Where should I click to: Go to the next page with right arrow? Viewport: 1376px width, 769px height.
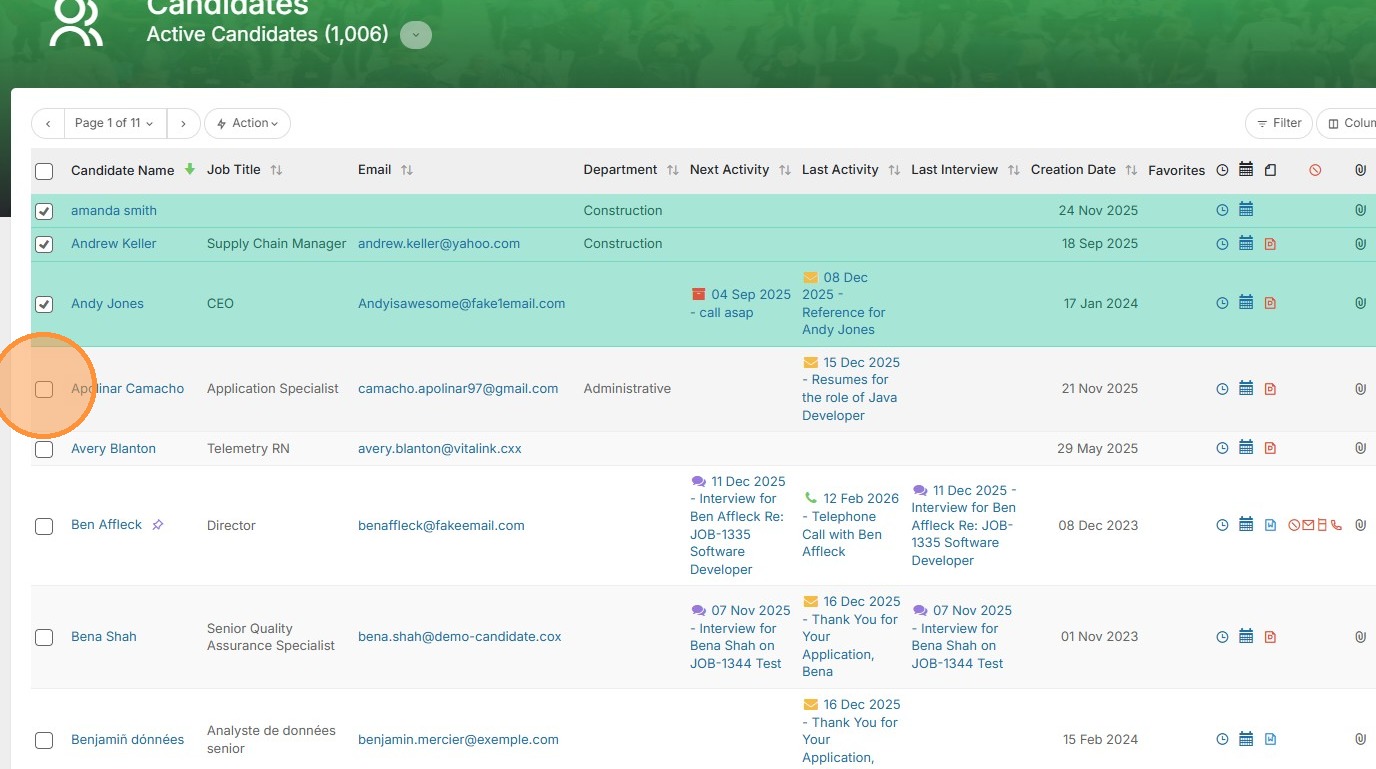(x=183, y=123)
